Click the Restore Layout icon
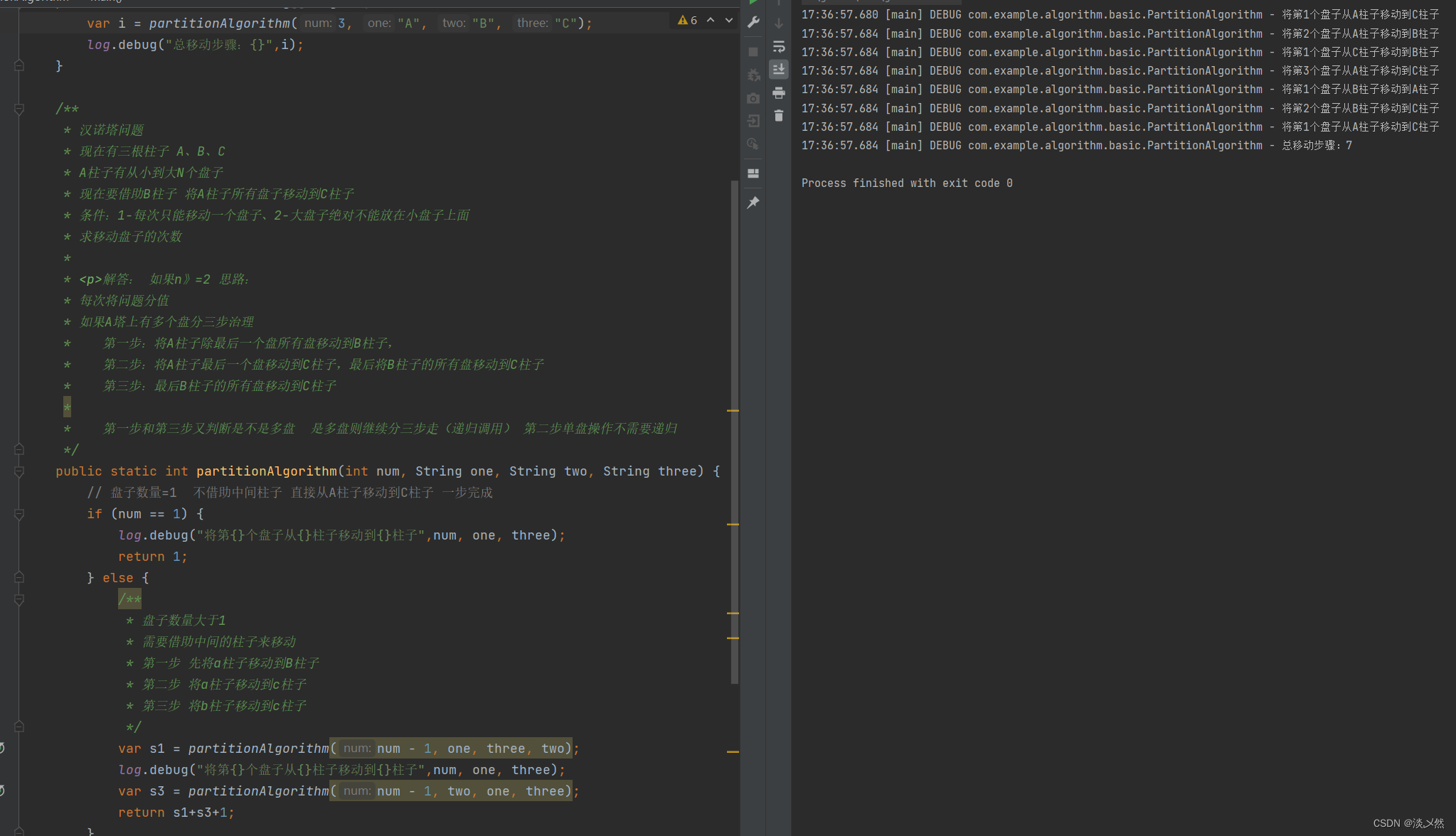Viewport: 1456px width, 836px height. (753, 173)
